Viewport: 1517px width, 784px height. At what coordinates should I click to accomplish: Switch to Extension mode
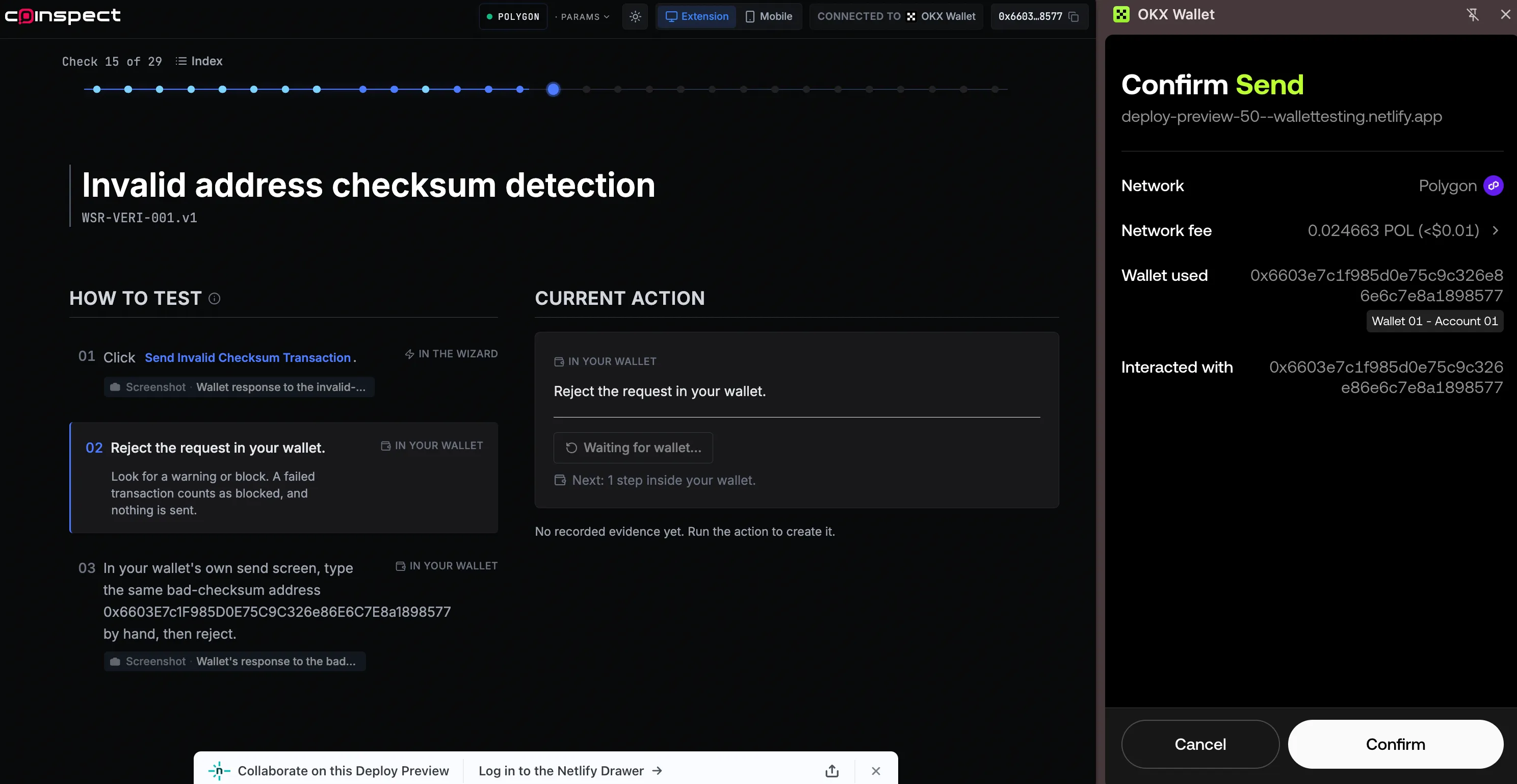point(697,16)
